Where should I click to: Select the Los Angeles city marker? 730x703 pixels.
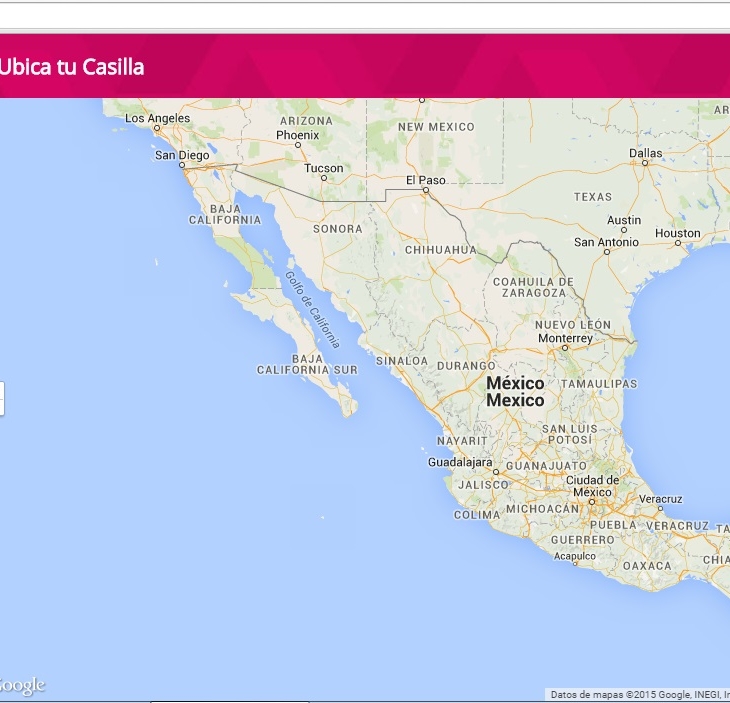[x=157, y=128]
